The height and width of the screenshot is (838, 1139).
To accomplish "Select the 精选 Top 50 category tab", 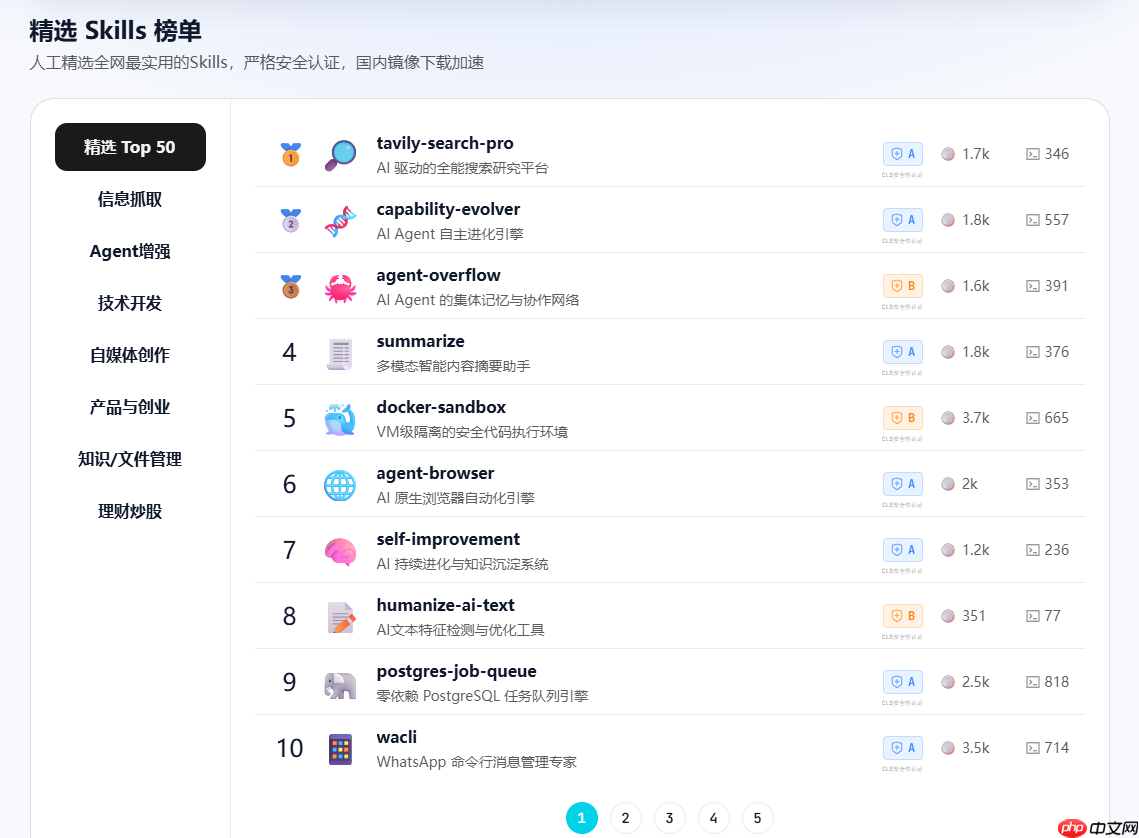I will click(130, 147).
